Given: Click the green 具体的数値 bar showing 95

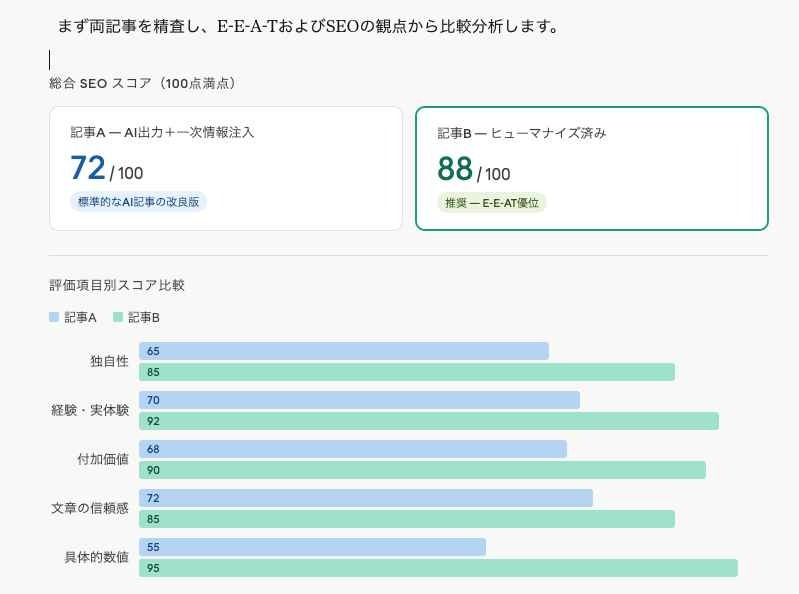Looking at the screenshot, I should pyautogui.click(x=438, y=568).
